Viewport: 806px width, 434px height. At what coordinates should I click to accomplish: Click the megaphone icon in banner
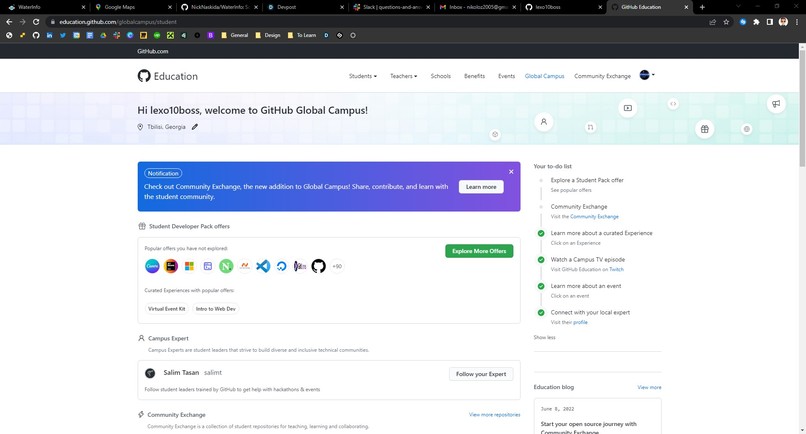(776, 103)
